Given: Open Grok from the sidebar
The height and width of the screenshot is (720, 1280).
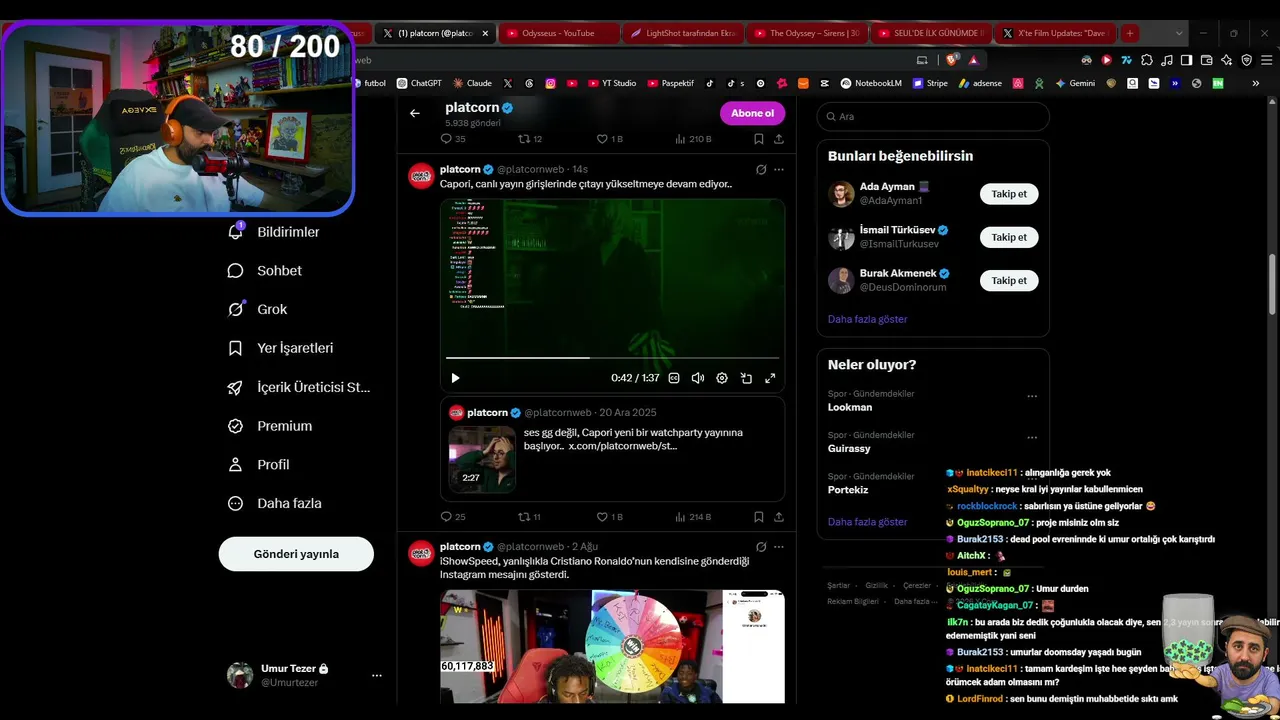Looking at the screenshot, I should click(x=257, y=310).
